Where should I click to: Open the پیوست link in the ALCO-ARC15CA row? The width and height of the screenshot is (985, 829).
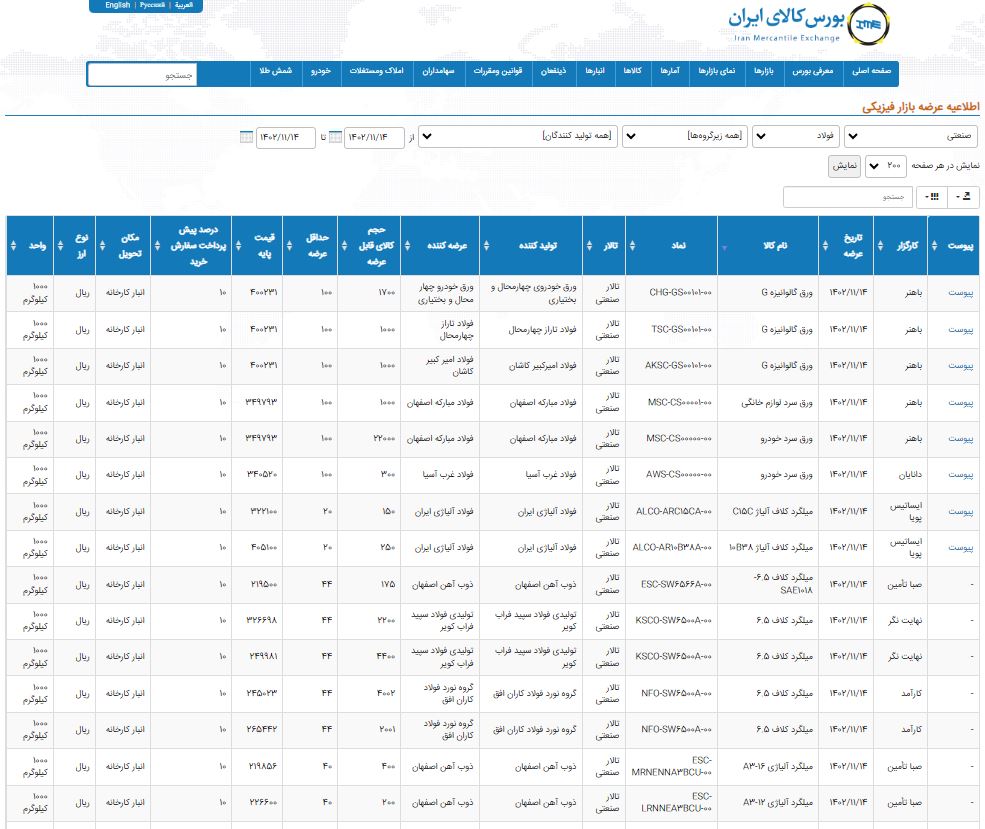tap(961, 512)
